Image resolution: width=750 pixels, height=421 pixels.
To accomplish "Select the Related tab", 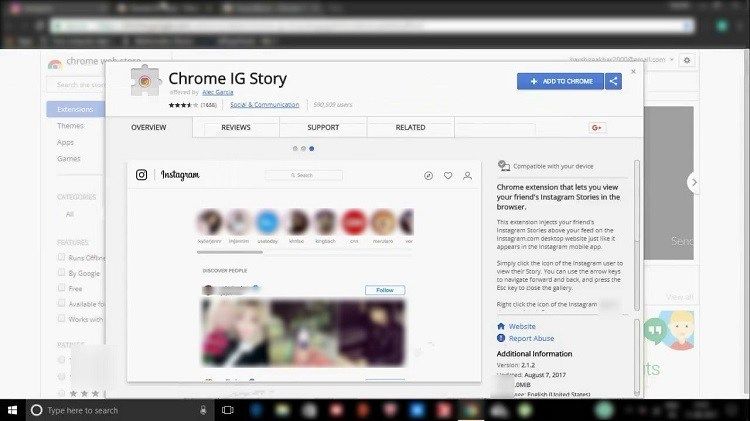I will (410, 127).
